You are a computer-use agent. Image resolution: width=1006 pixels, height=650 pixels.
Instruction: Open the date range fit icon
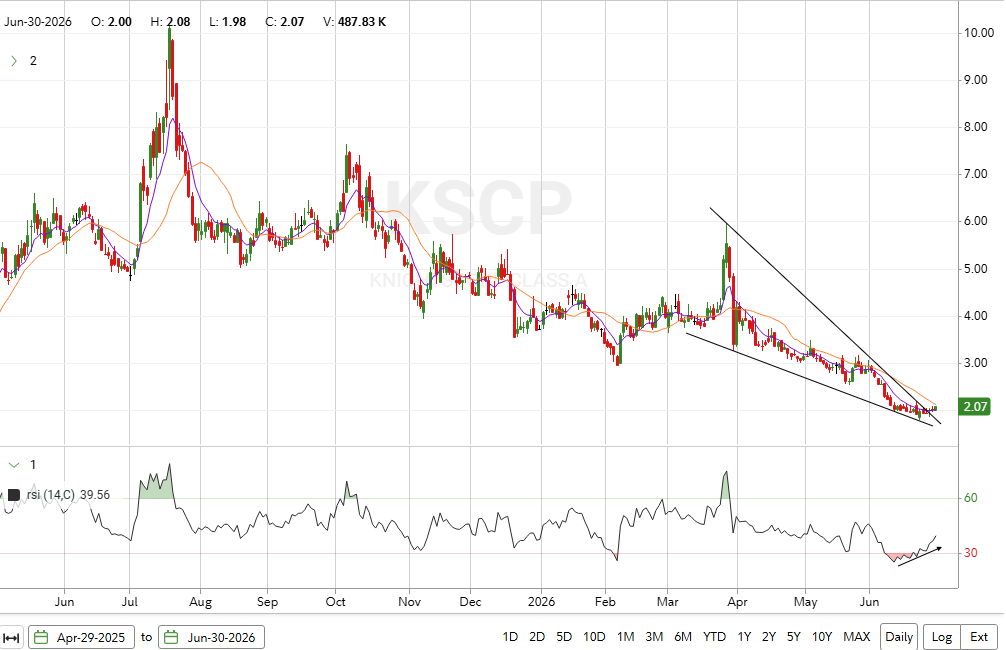pos(12,638)
